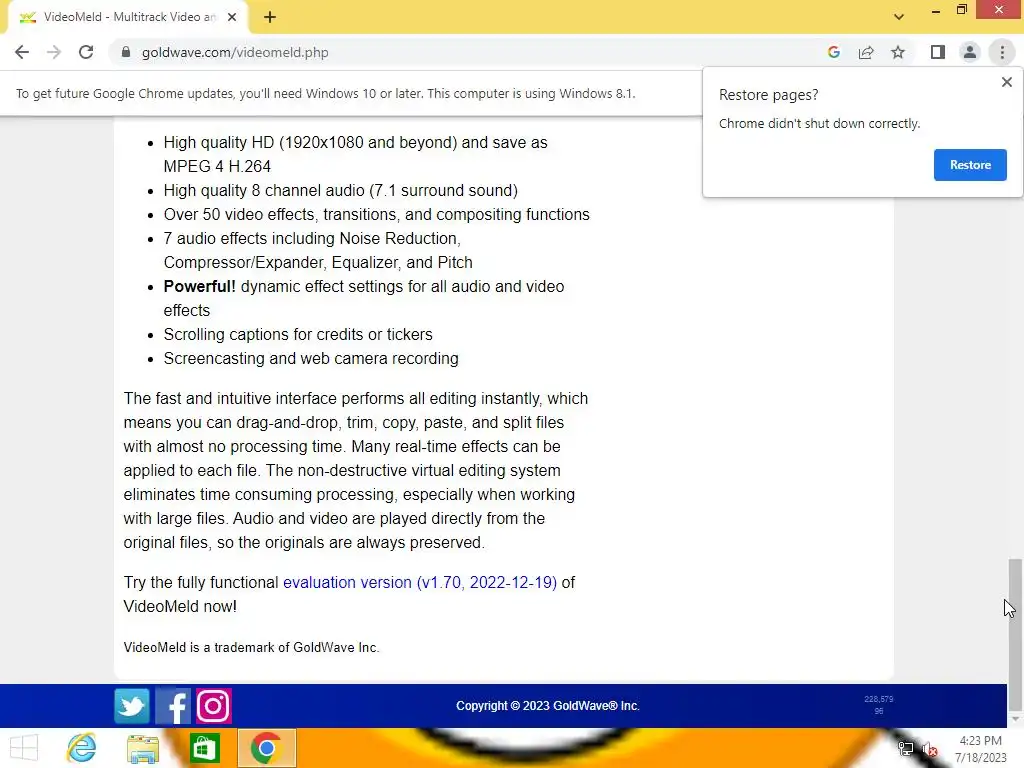Open the network tray icon
This screenshot has width=1024, height=768.
tap(905, 749)
